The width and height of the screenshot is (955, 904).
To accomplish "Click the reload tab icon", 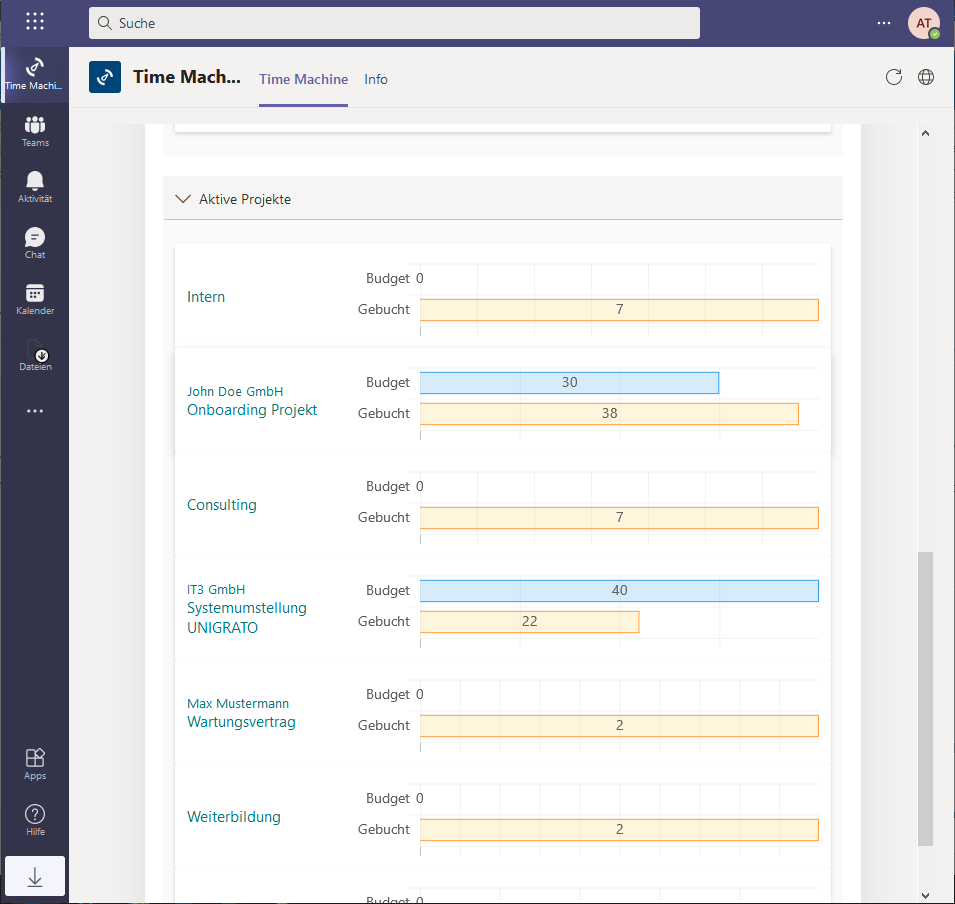I will 894,77.
